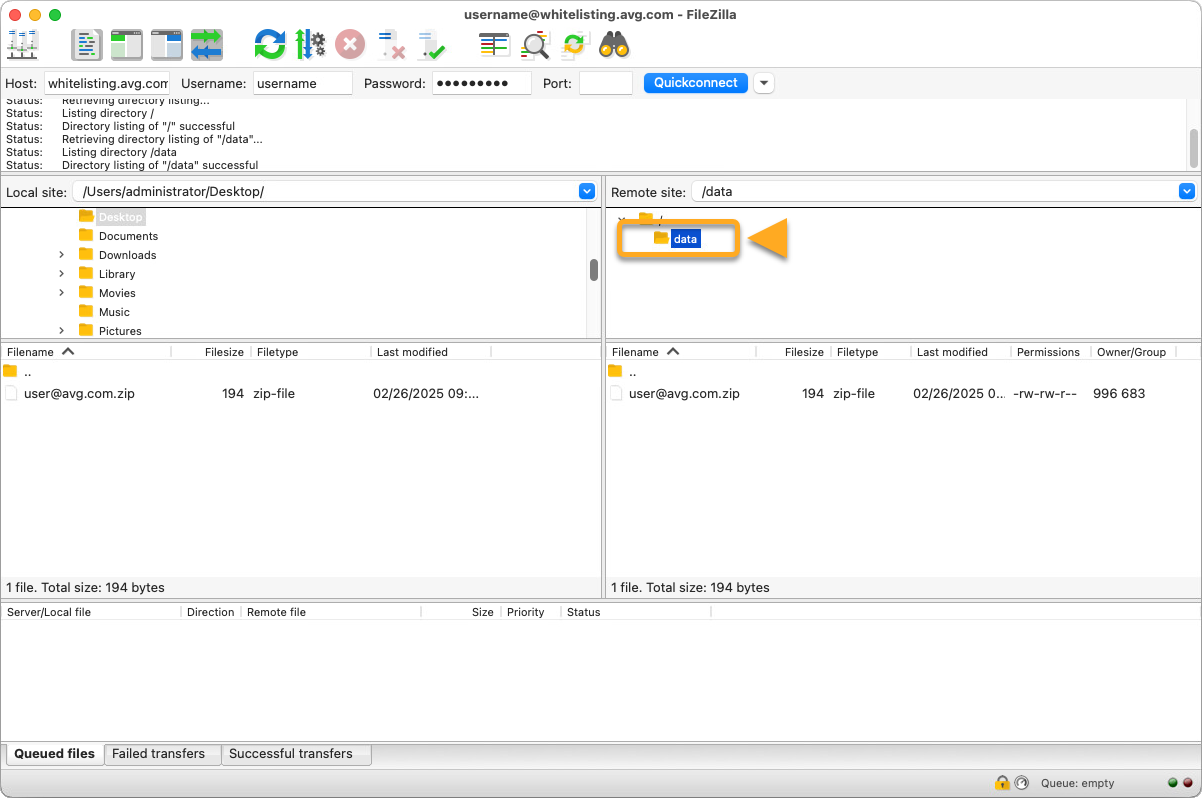1202x798 pixels.
Task: Open directory listing filters icon
Action: (494, 45)
